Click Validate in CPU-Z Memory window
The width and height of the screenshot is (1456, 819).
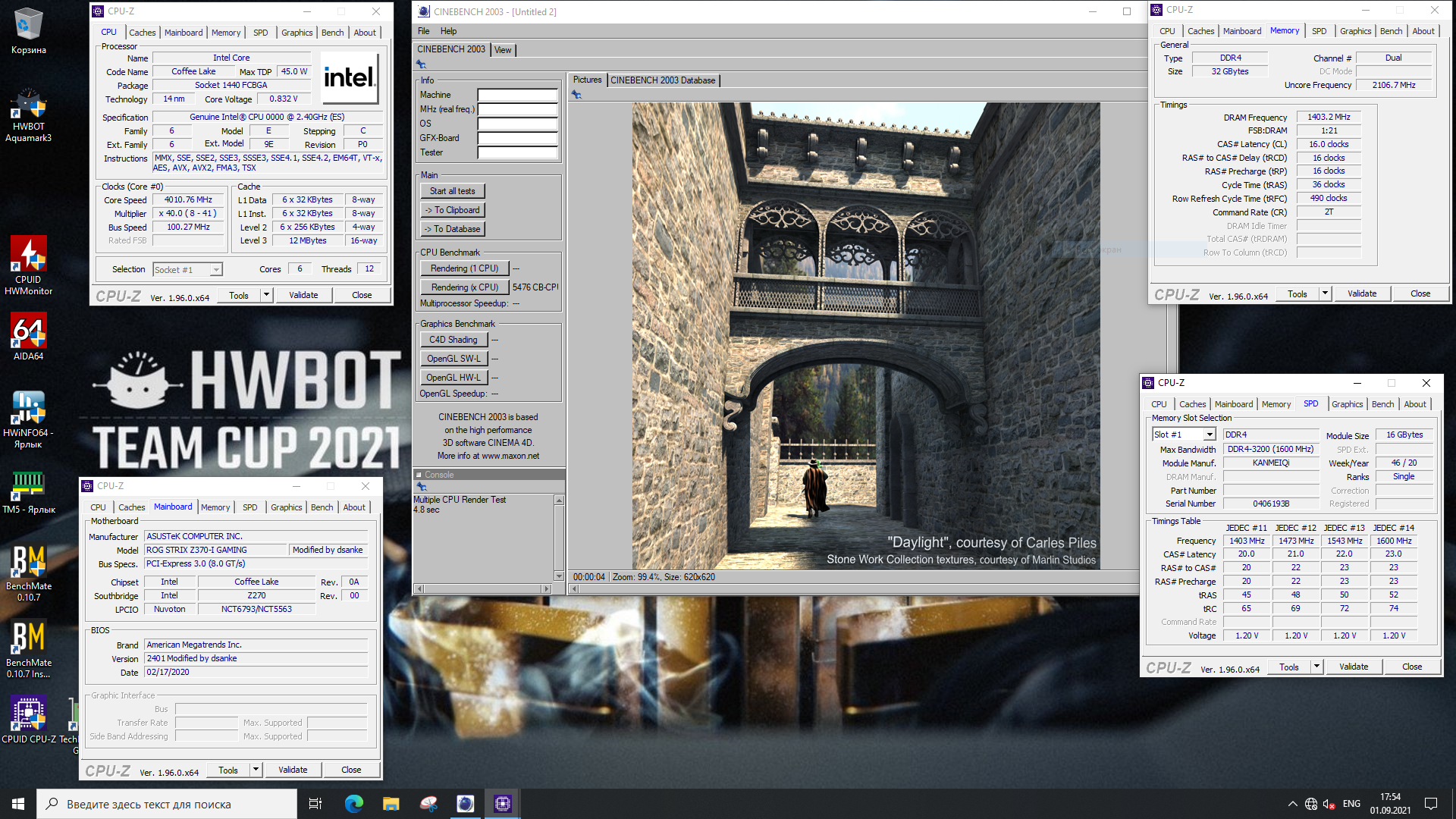(x=1362, y=293)
